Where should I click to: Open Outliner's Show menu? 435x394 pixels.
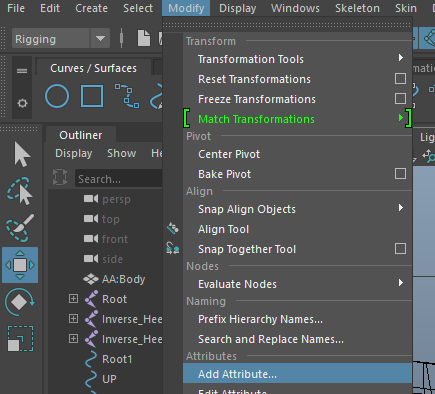pos(122,153)
